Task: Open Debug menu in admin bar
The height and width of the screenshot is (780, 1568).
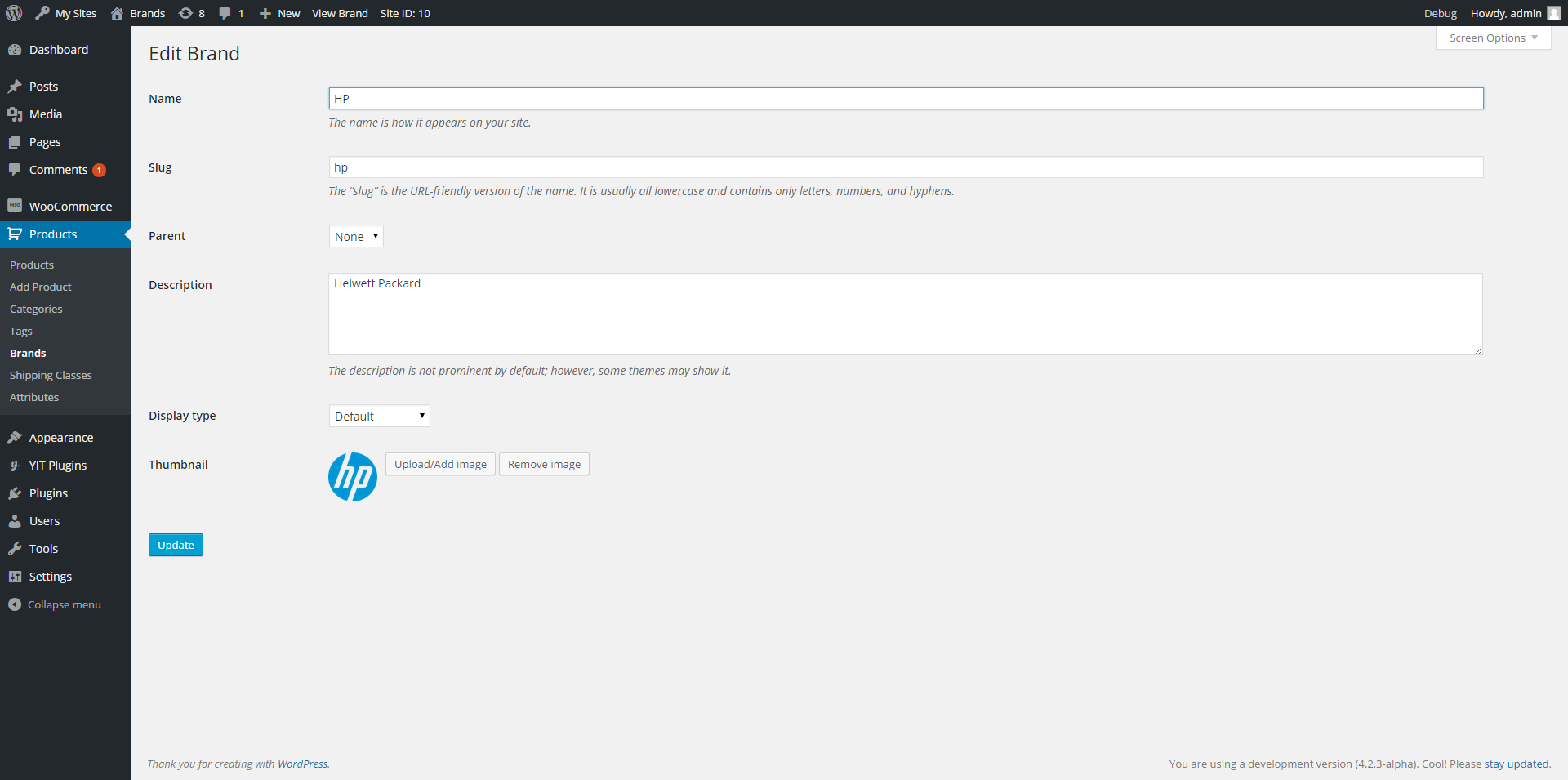Action: click(1441, 13)
